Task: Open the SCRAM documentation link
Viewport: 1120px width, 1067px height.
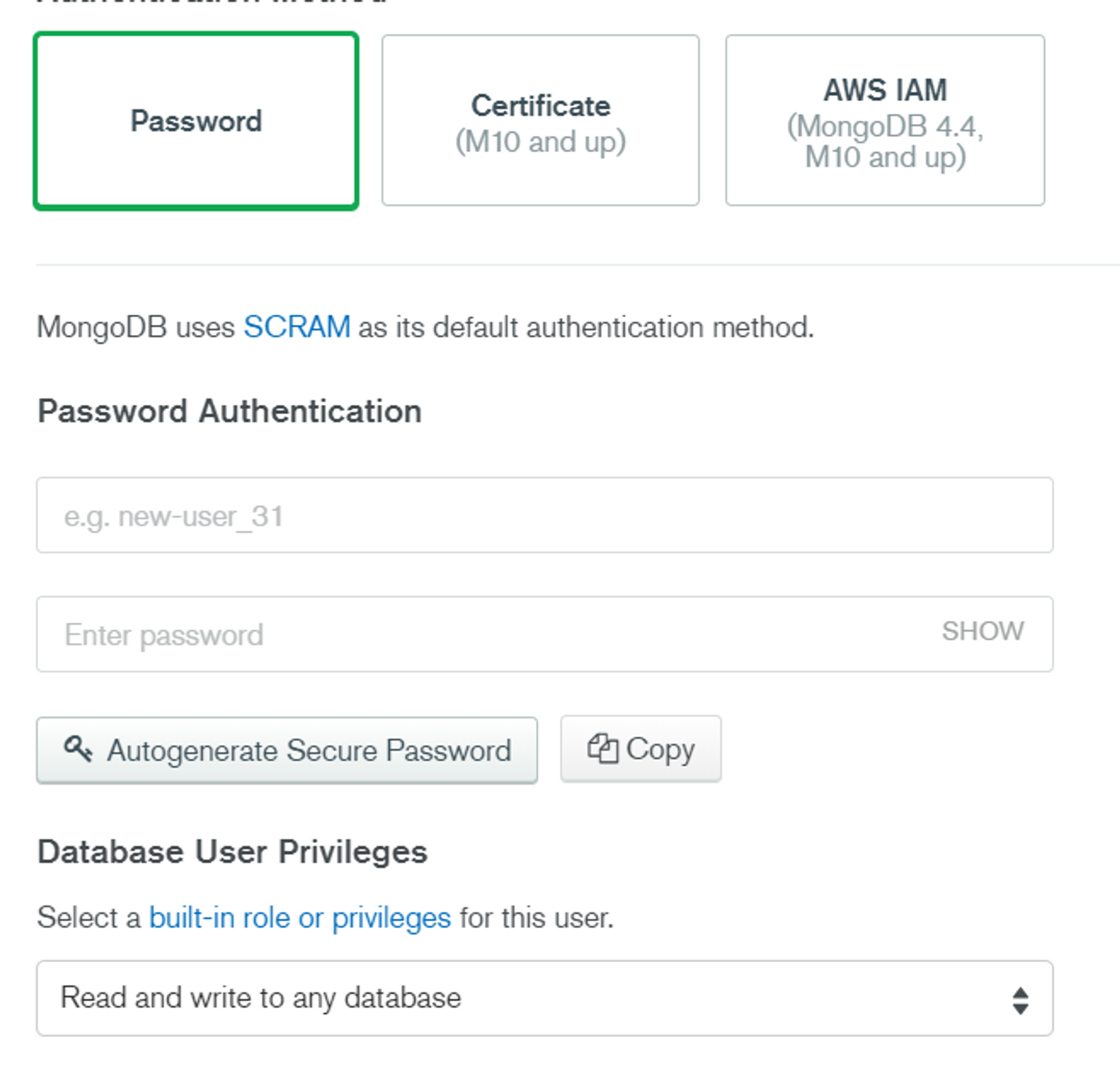Action: click(x=297, y=327)
